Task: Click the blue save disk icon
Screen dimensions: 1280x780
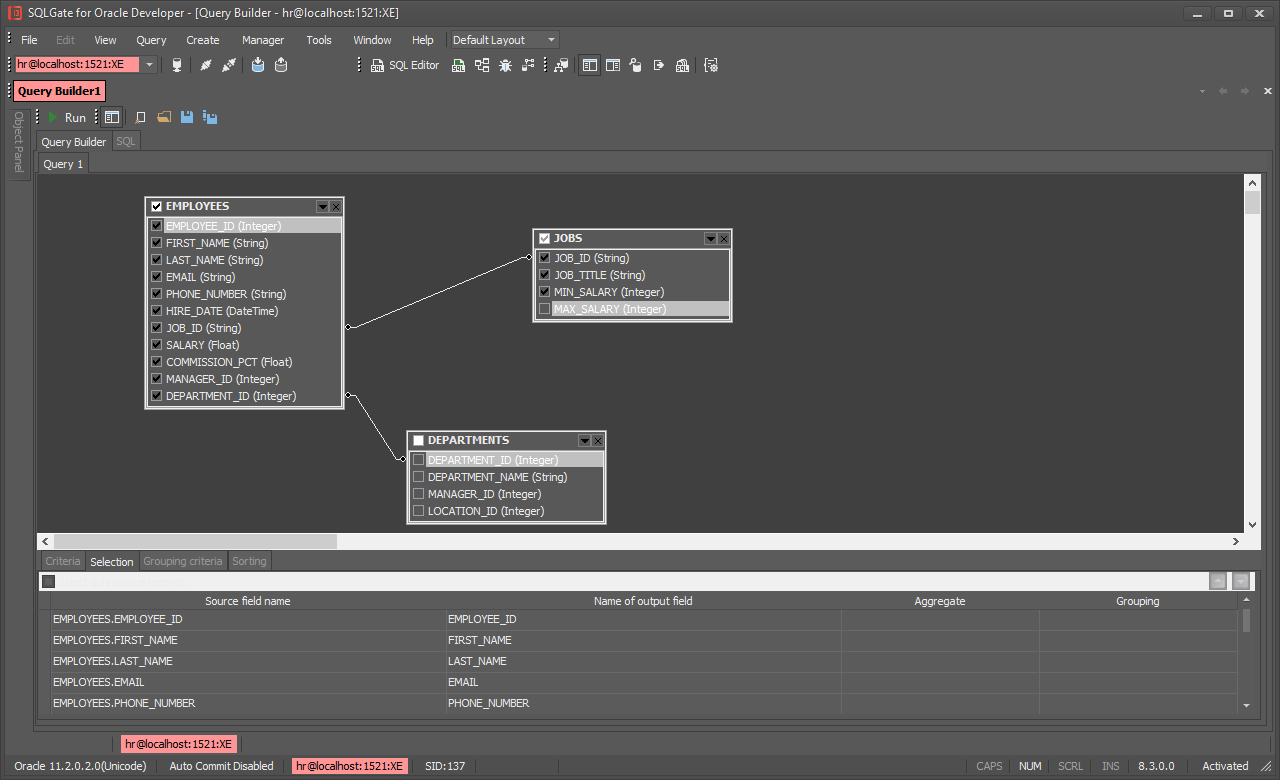Action: [x=187, y=117]
